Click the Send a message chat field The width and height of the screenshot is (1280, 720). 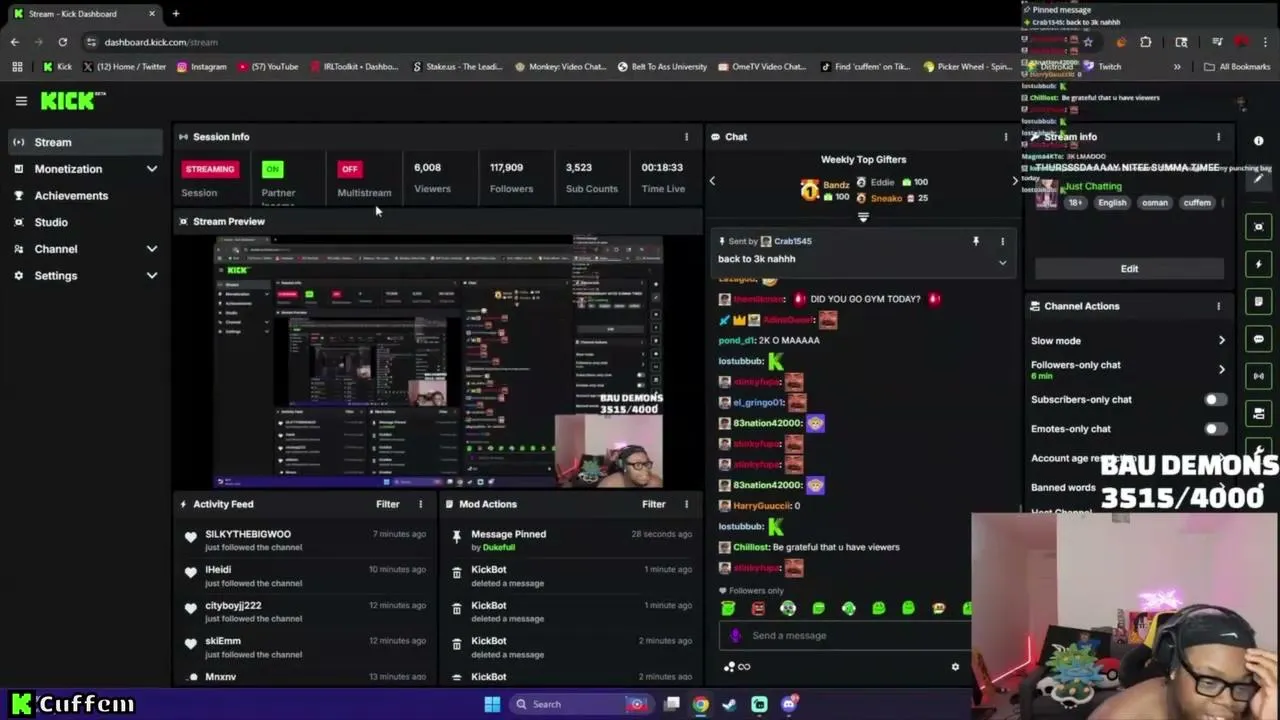point(845,636)
